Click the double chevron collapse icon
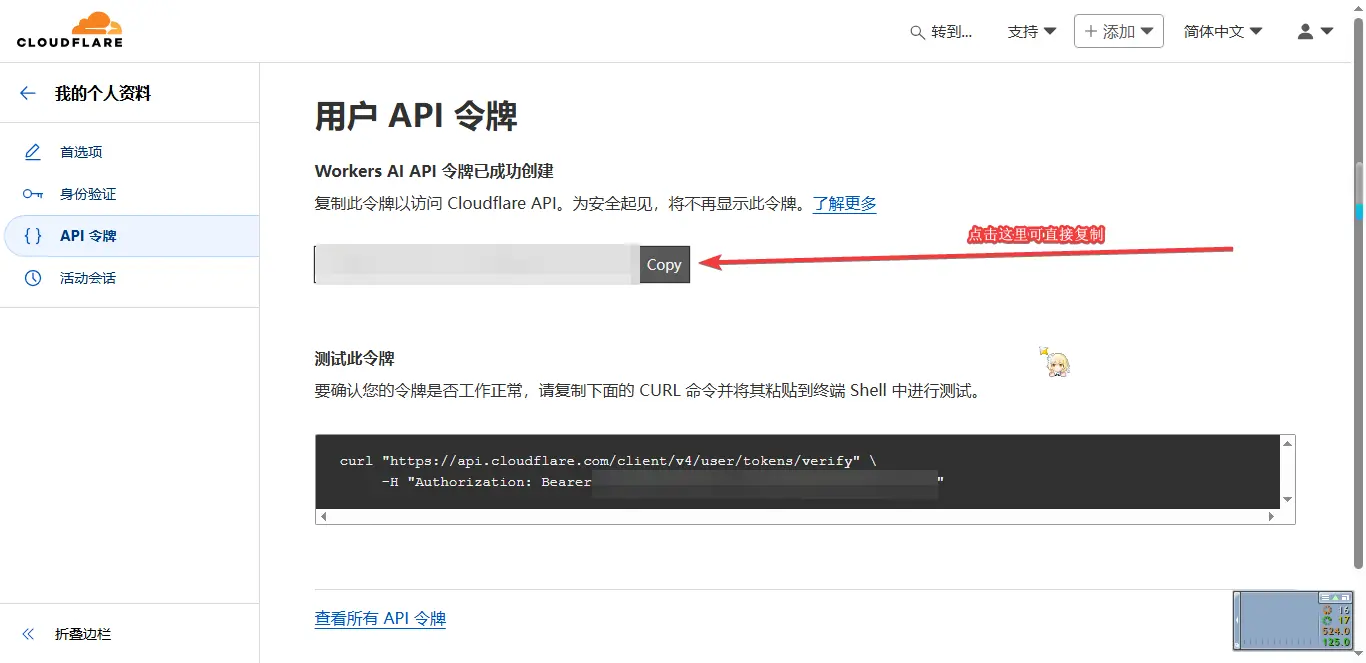This screenshot has width=1366, height=663. click(x=28, y=634)
